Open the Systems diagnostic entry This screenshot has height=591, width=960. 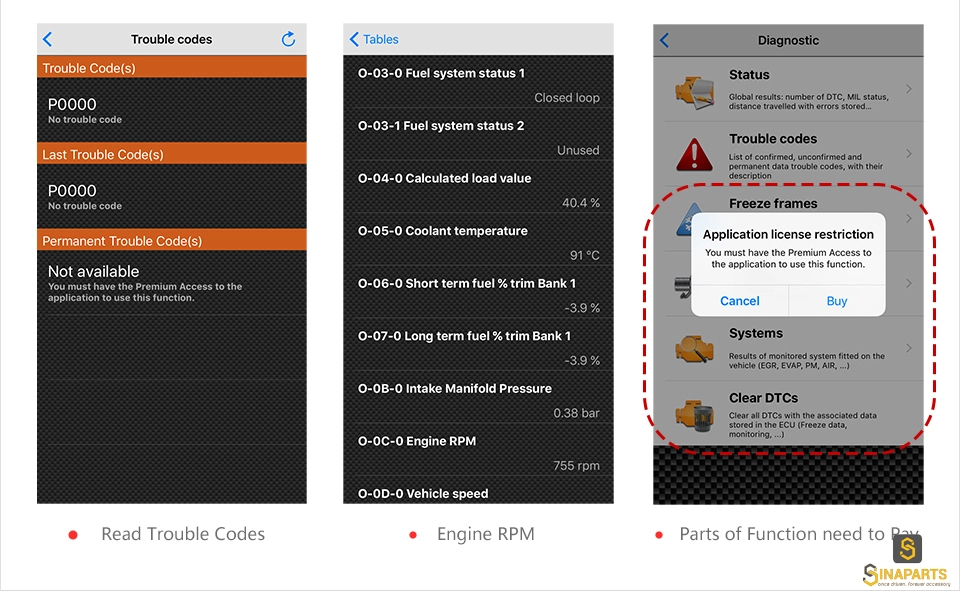click(x=789, y=348)
